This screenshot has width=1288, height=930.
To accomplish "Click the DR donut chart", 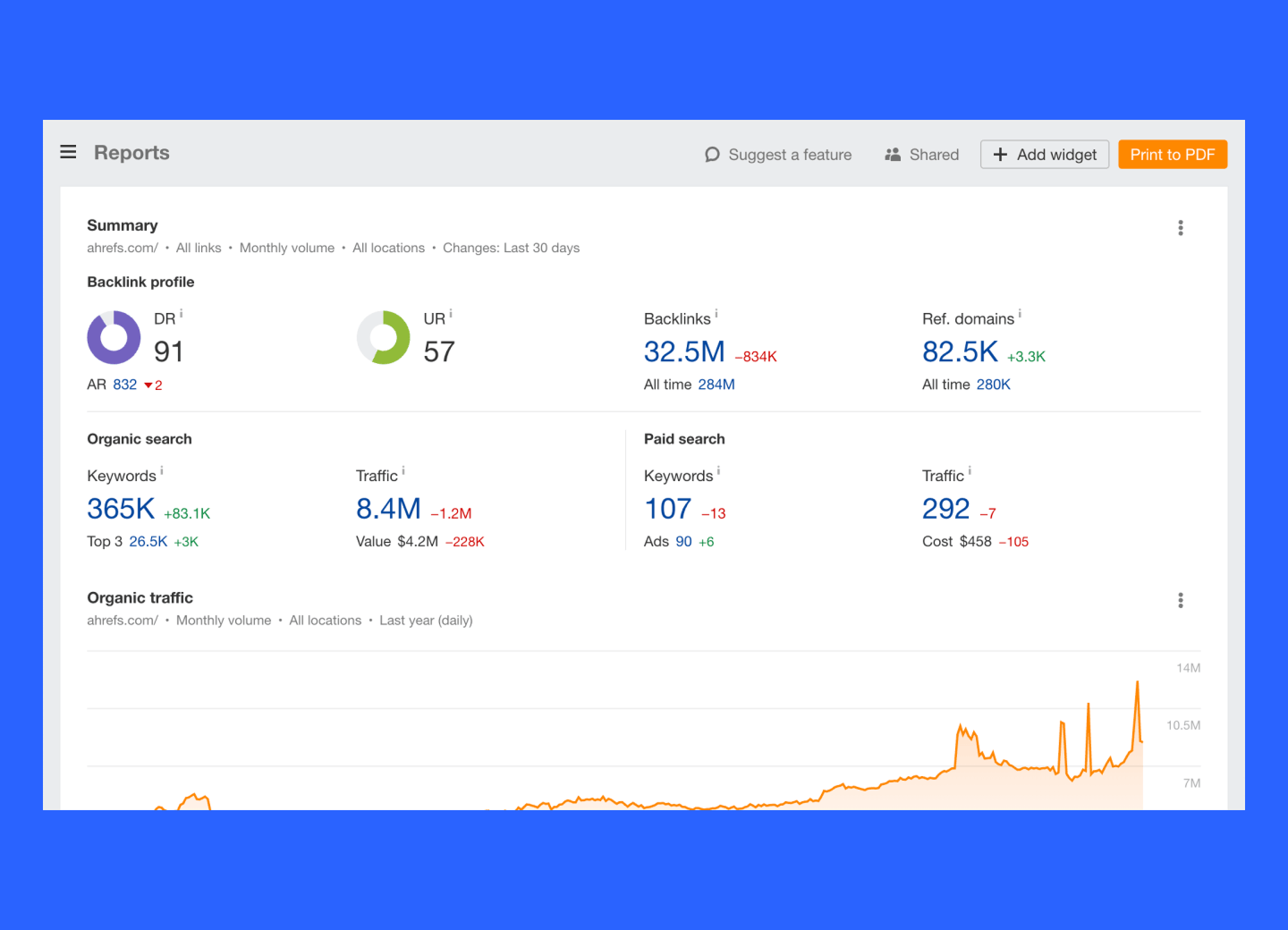I will [114, 338].
